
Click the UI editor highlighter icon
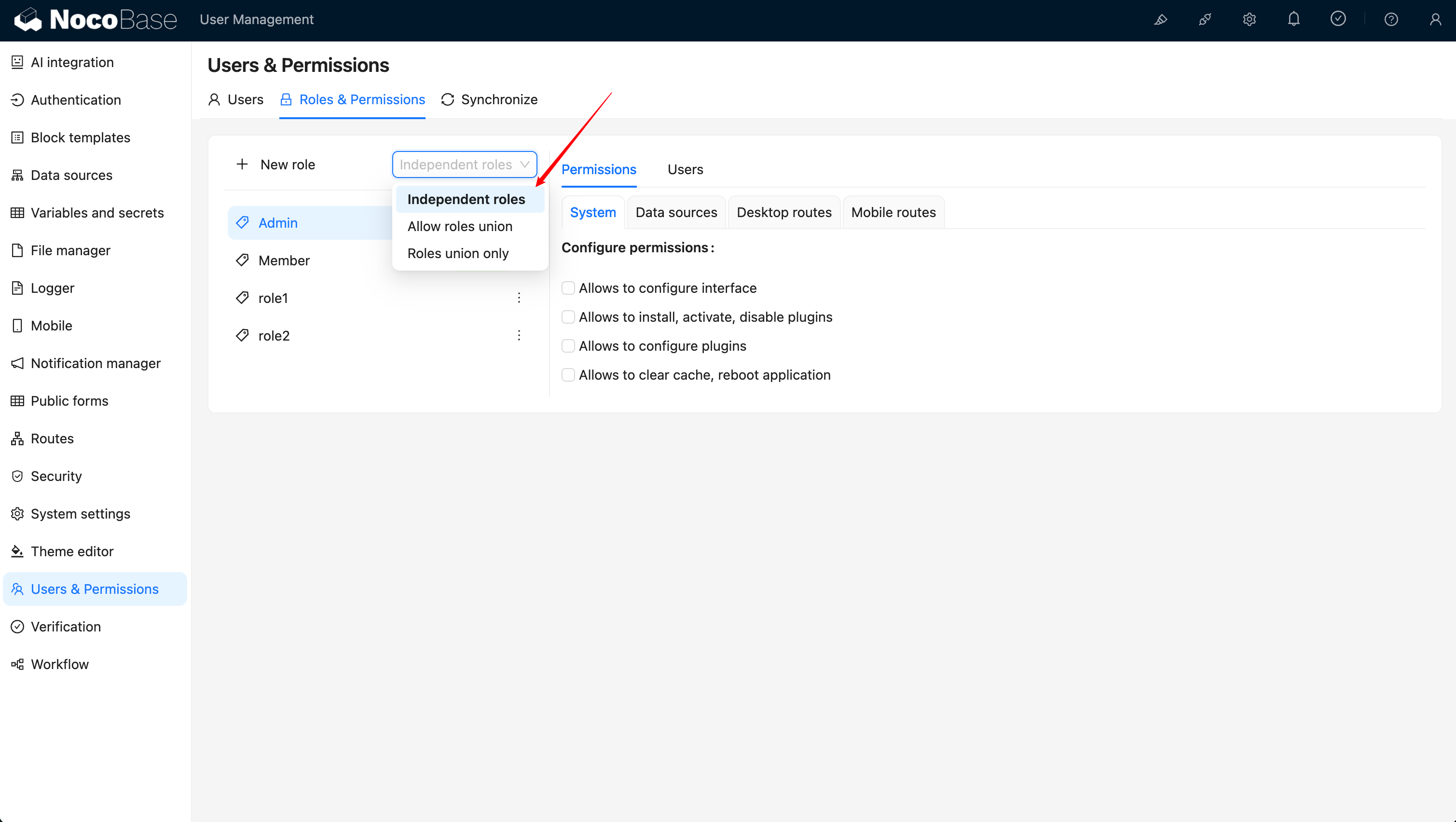click(1160, 20)
